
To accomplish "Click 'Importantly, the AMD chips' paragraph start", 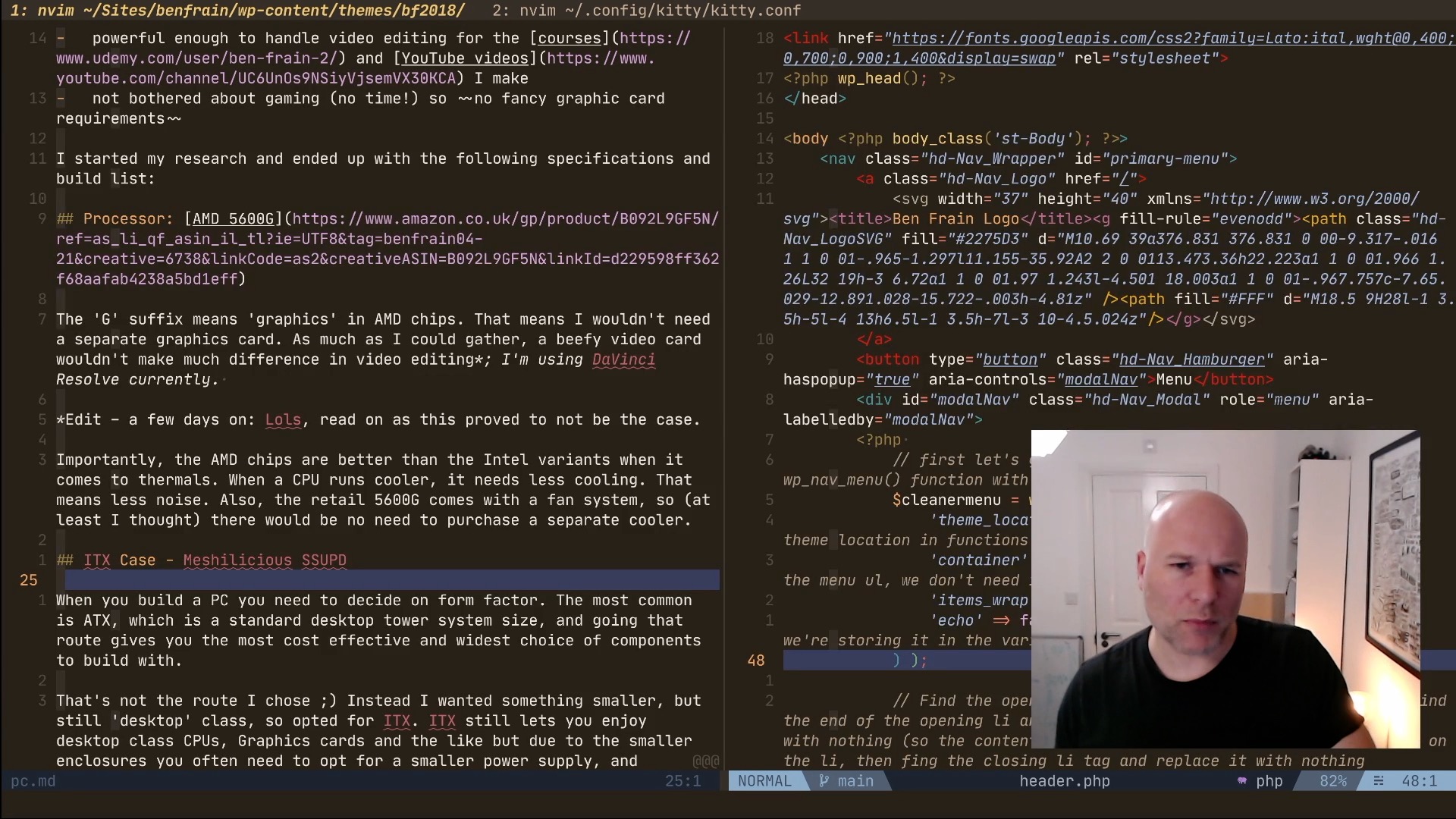I will 179,460.
